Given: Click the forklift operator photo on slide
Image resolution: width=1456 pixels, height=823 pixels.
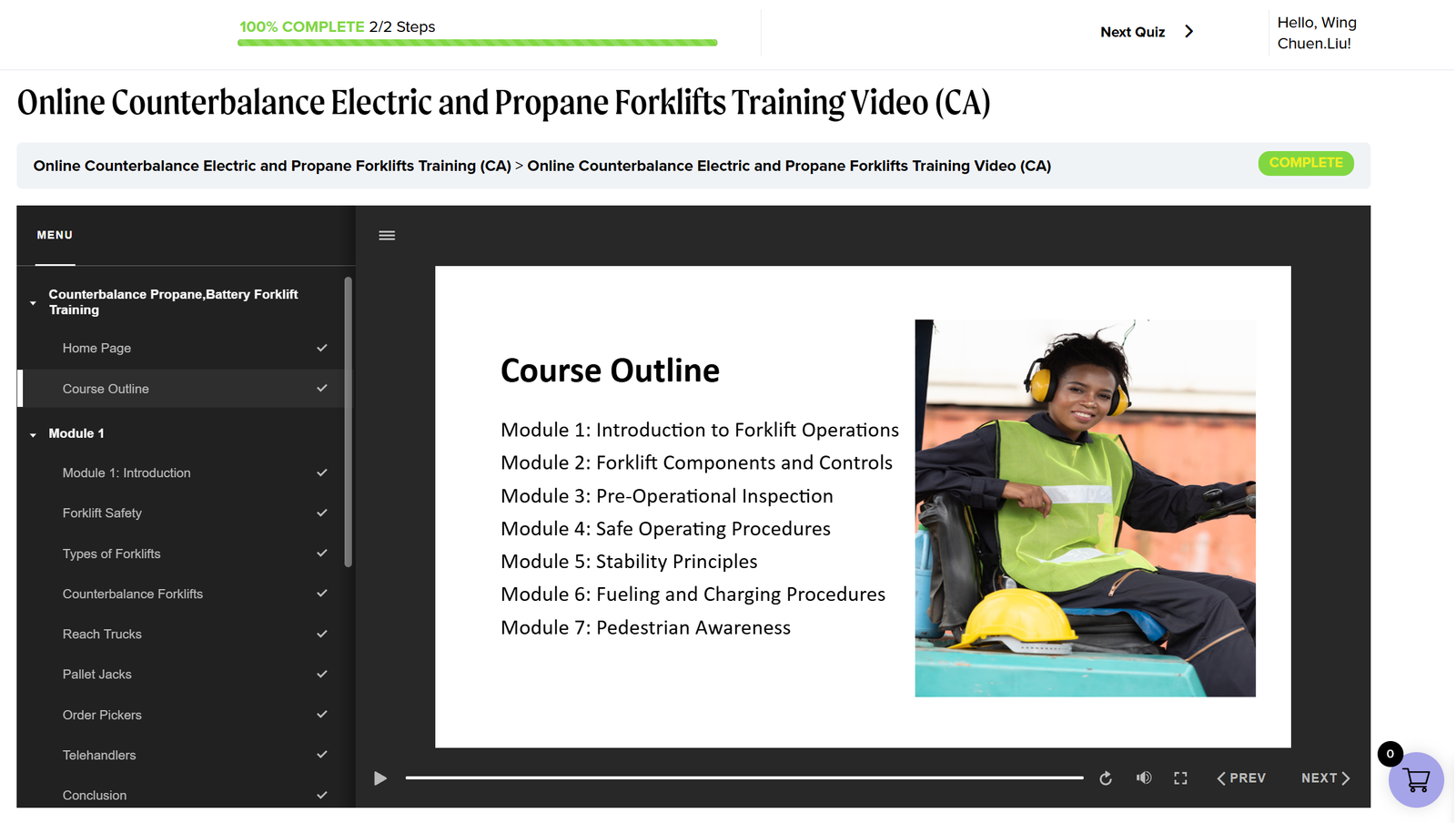Looking at the screenshot, I should (1086, 508).
